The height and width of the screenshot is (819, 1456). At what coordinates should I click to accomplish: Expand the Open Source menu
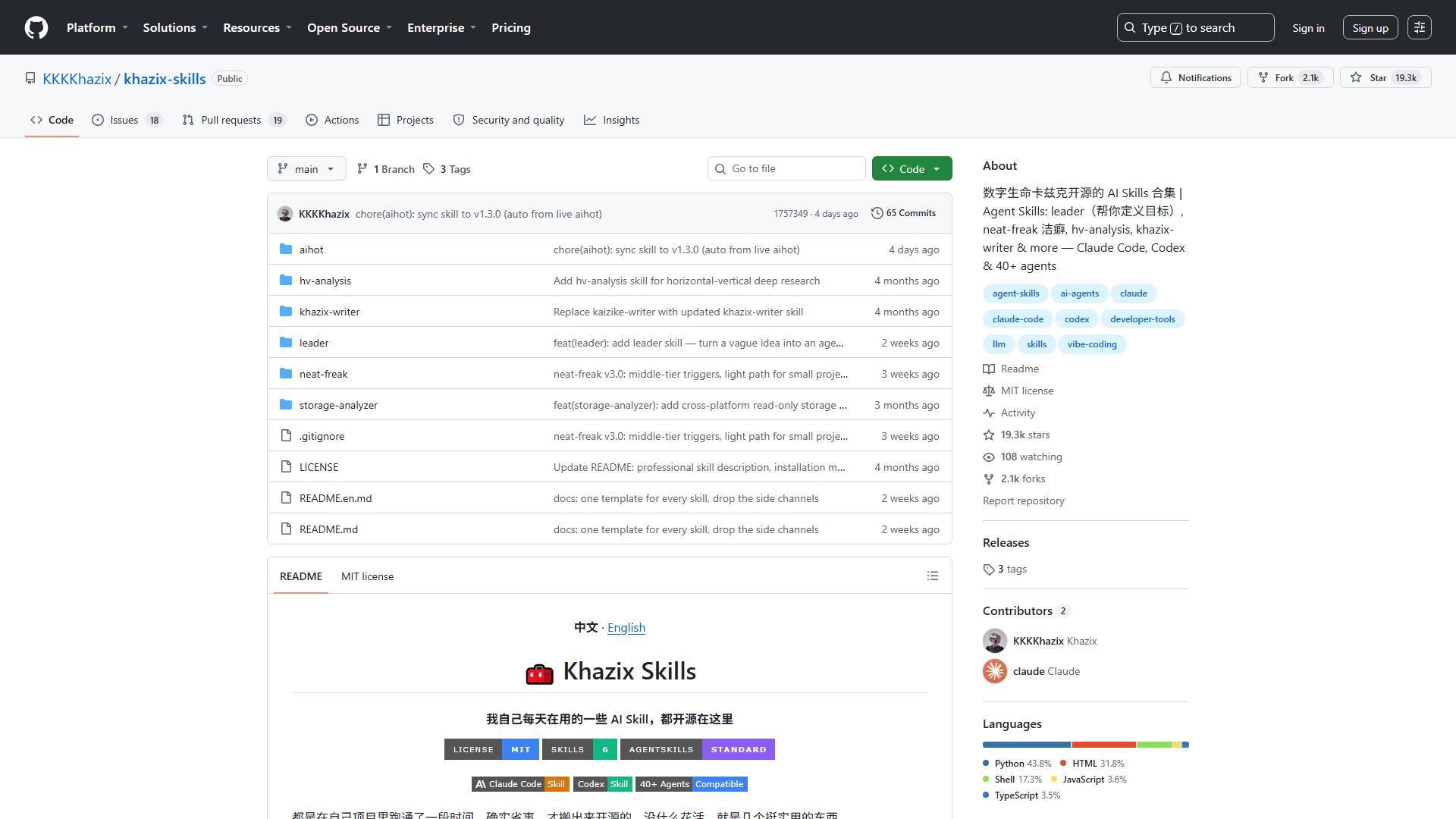(350, 27)
